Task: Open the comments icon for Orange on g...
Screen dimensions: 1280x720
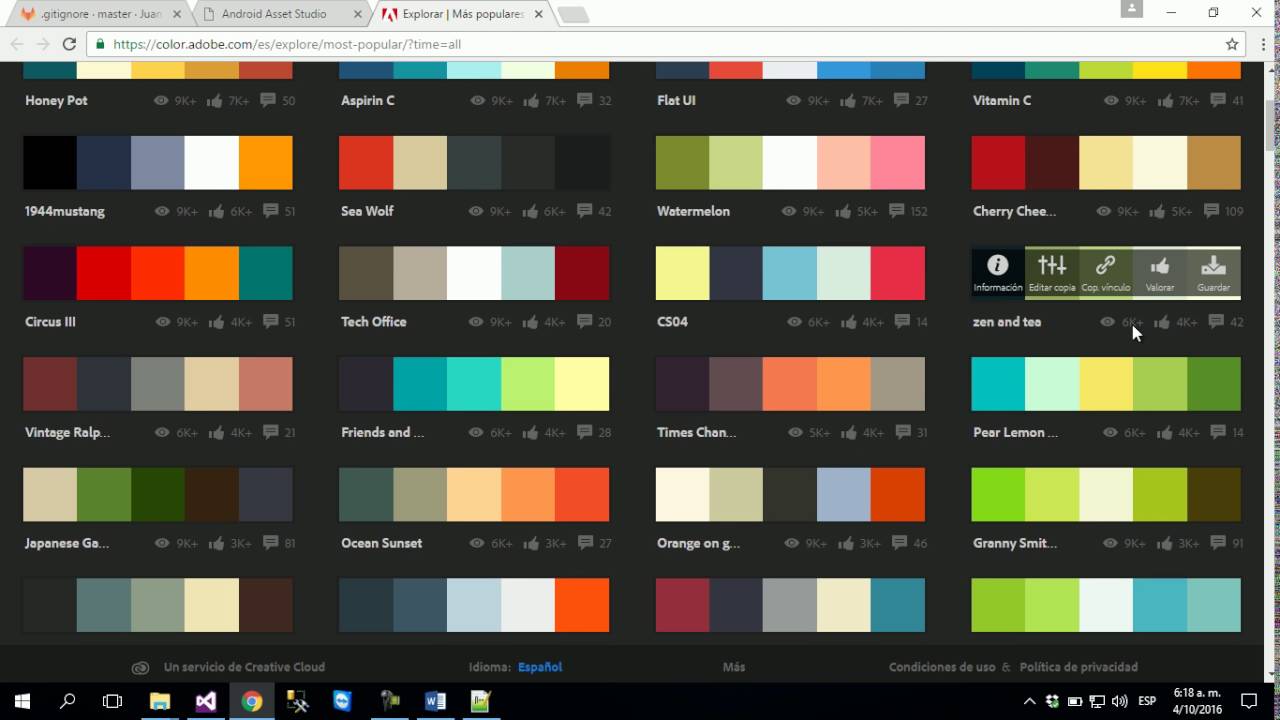Action: 900,543
